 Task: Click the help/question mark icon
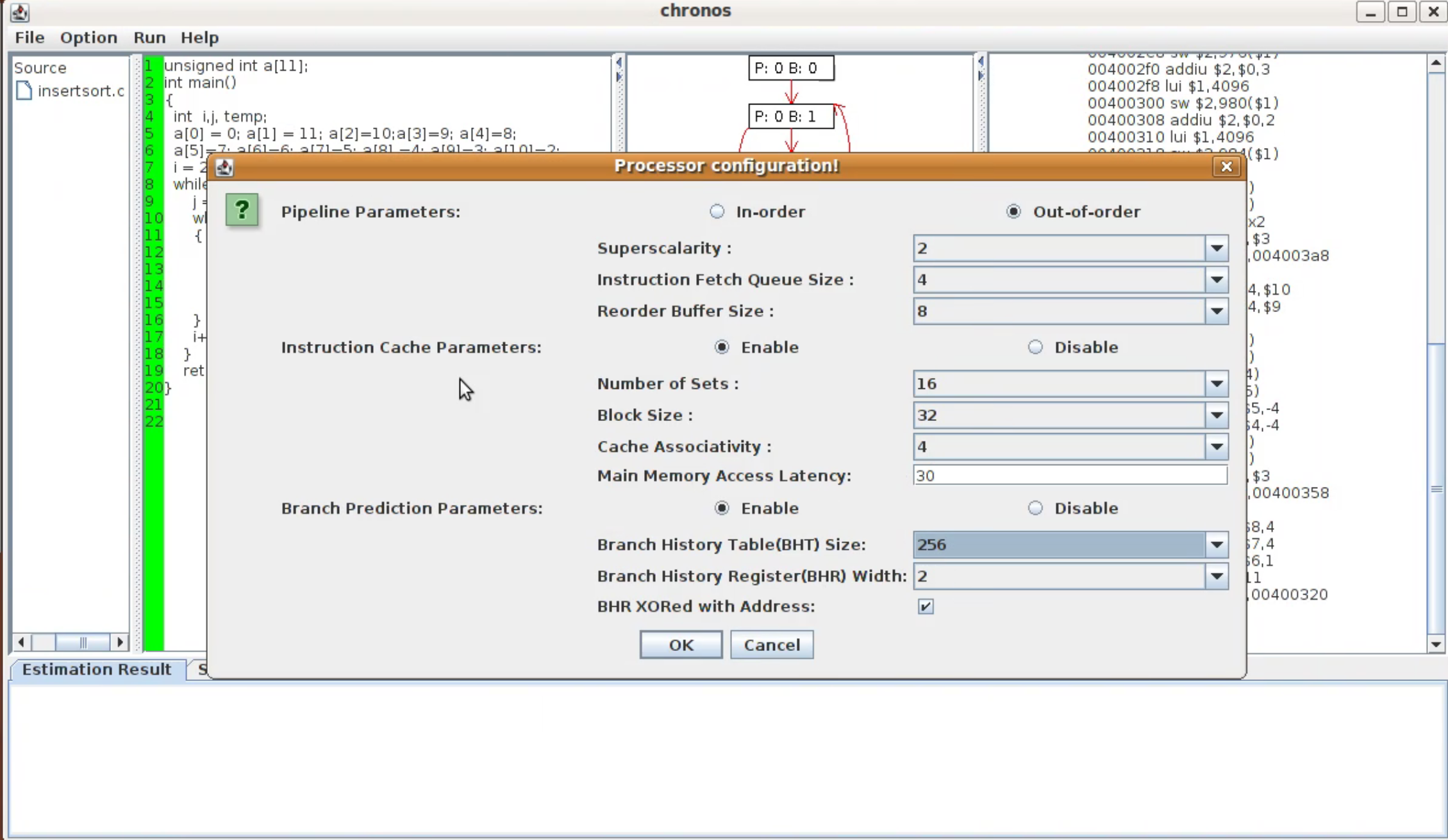243,210
